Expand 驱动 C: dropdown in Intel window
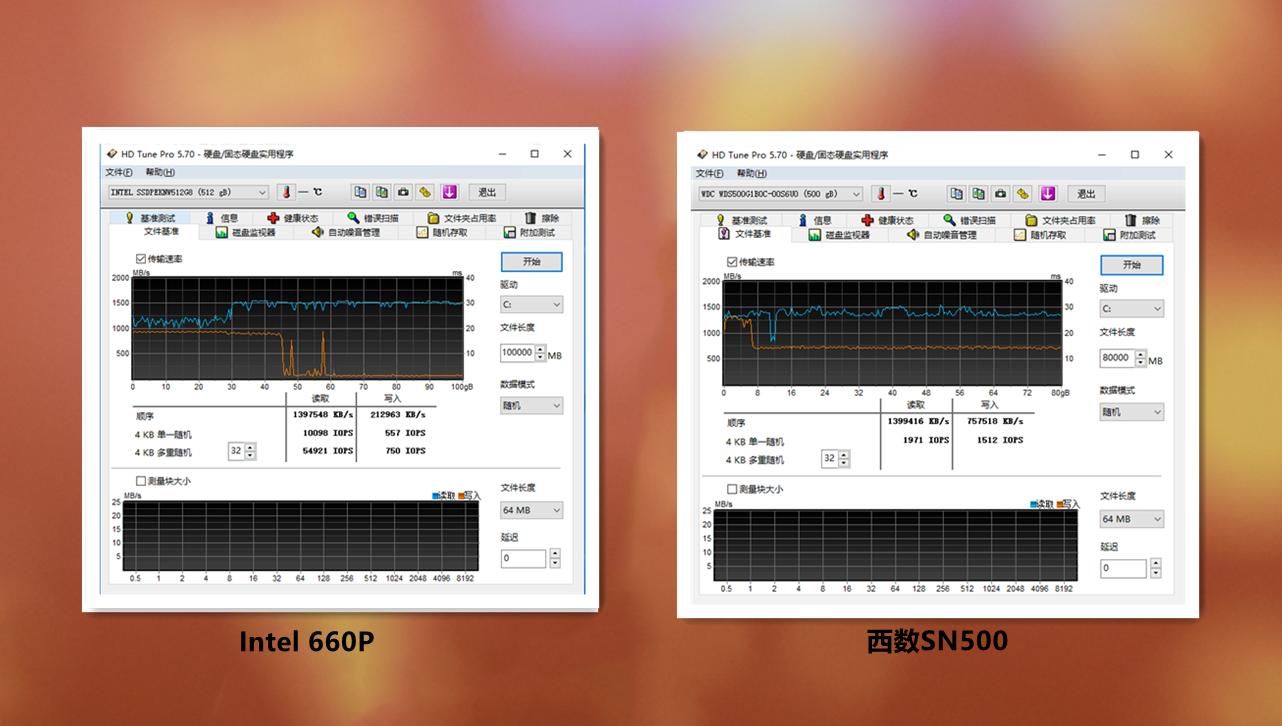The height and width of the screenshot is (726, 1282). 531,304
